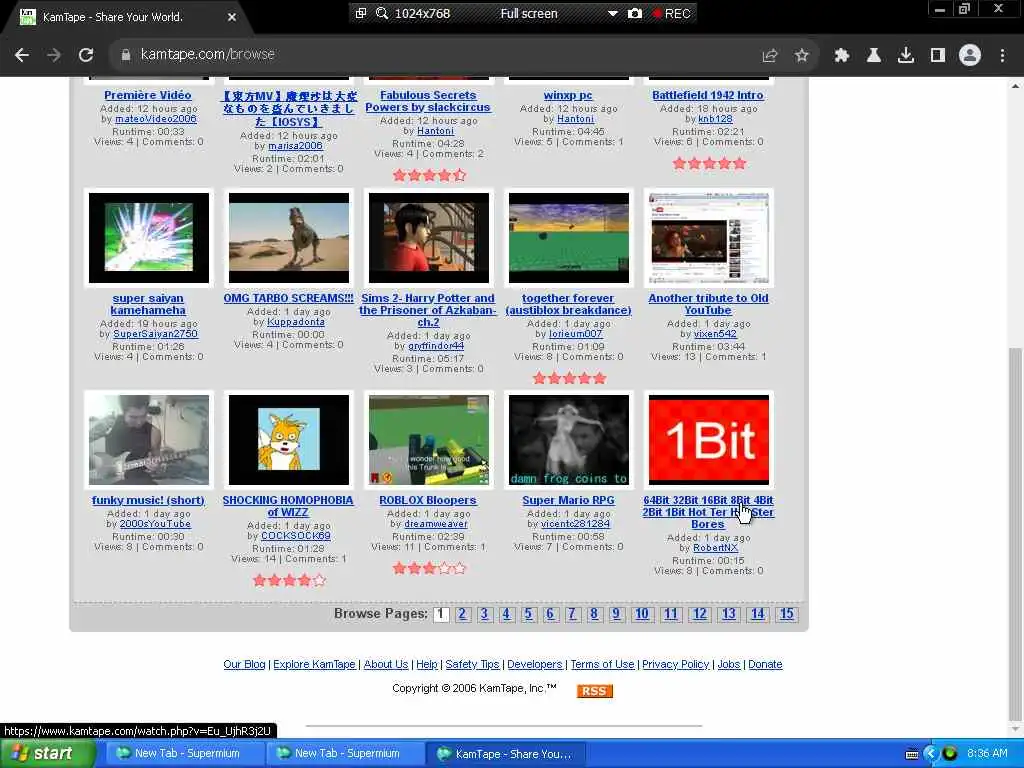Image resolution: width=1024 pixels, height=768 pixels.
Task: Click the camera screenshot icon in recorder bar
Action: point(635,13)
